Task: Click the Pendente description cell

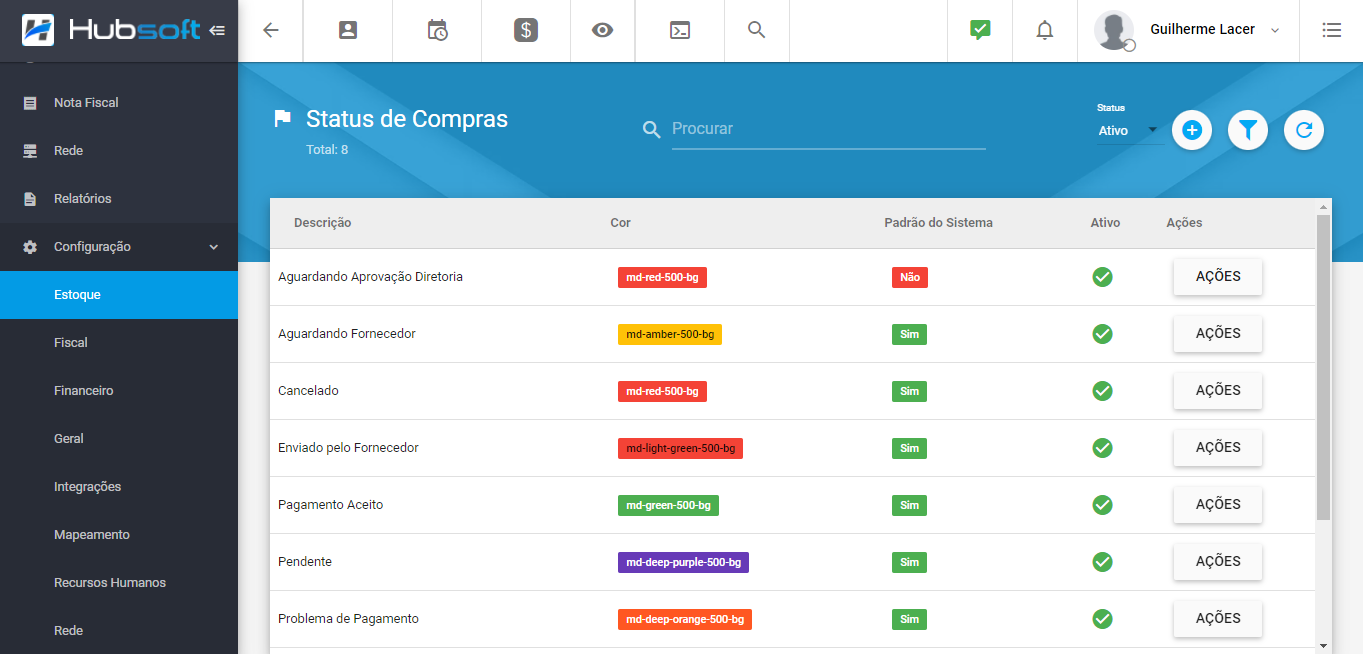Action: (x=305, y=562)
